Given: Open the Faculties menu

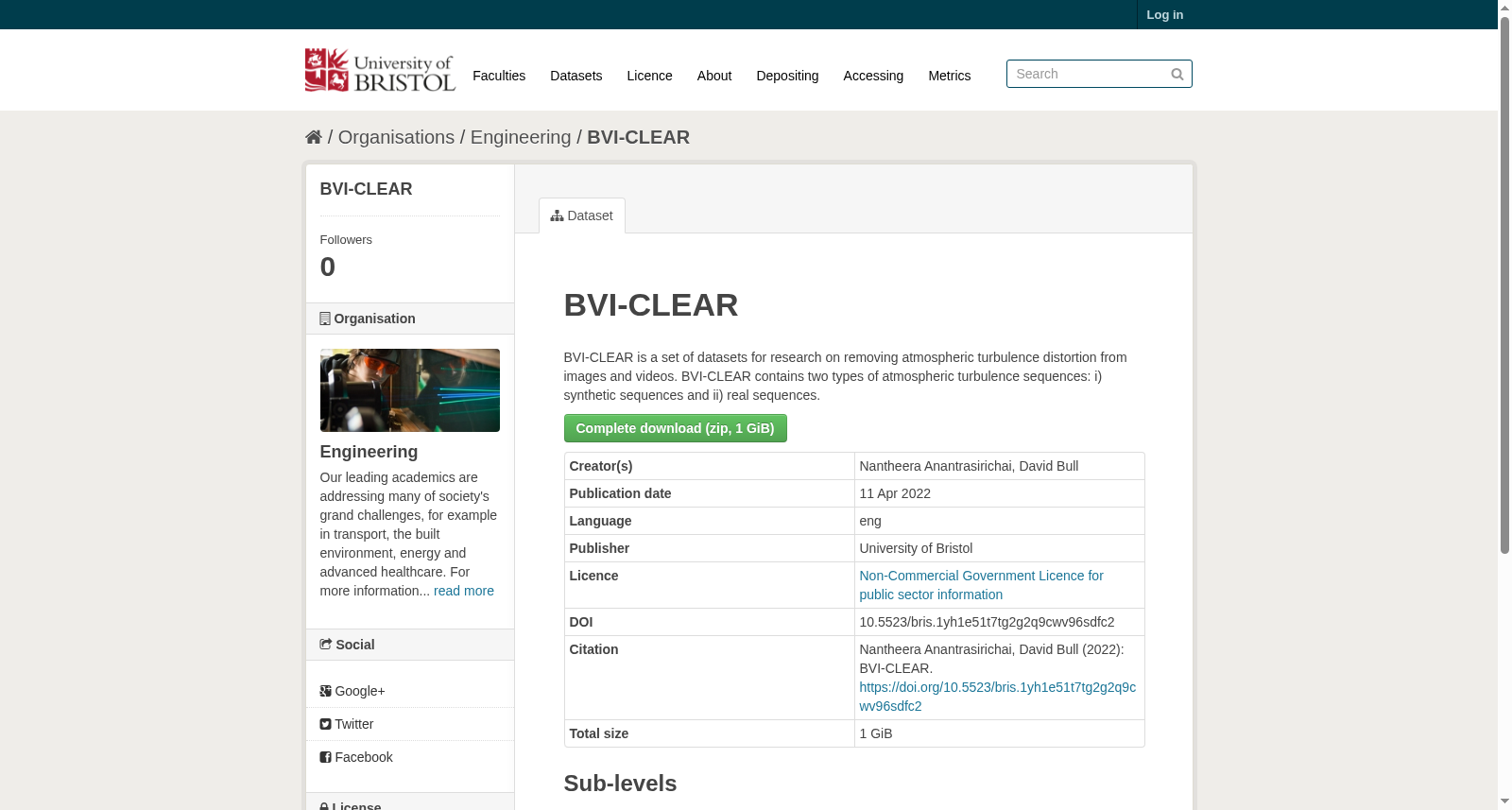Looking at the screenshot, I should click(499, 76).
